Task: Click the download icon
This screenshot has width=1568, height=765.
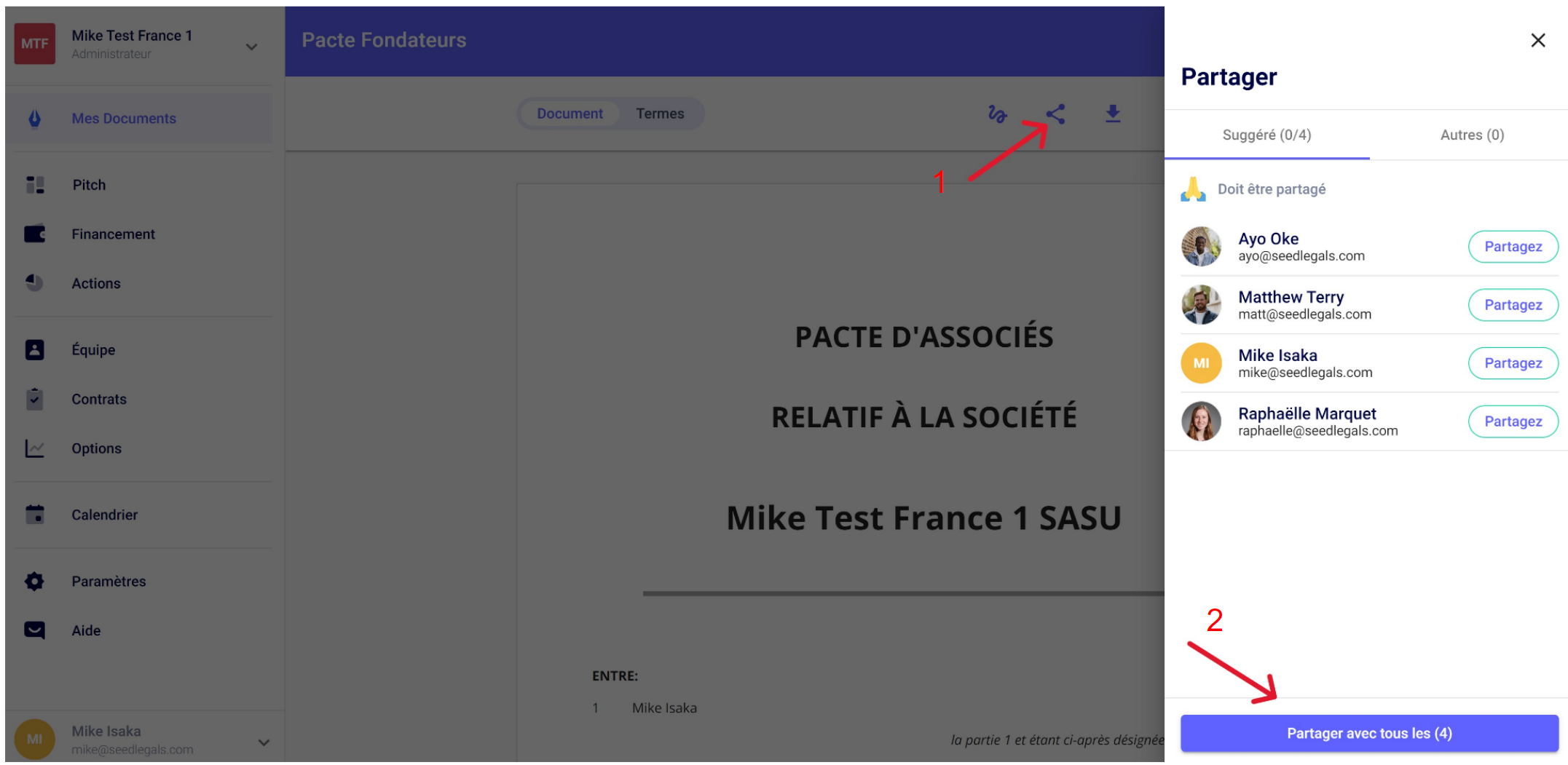Action: [x=1112, y=114]
